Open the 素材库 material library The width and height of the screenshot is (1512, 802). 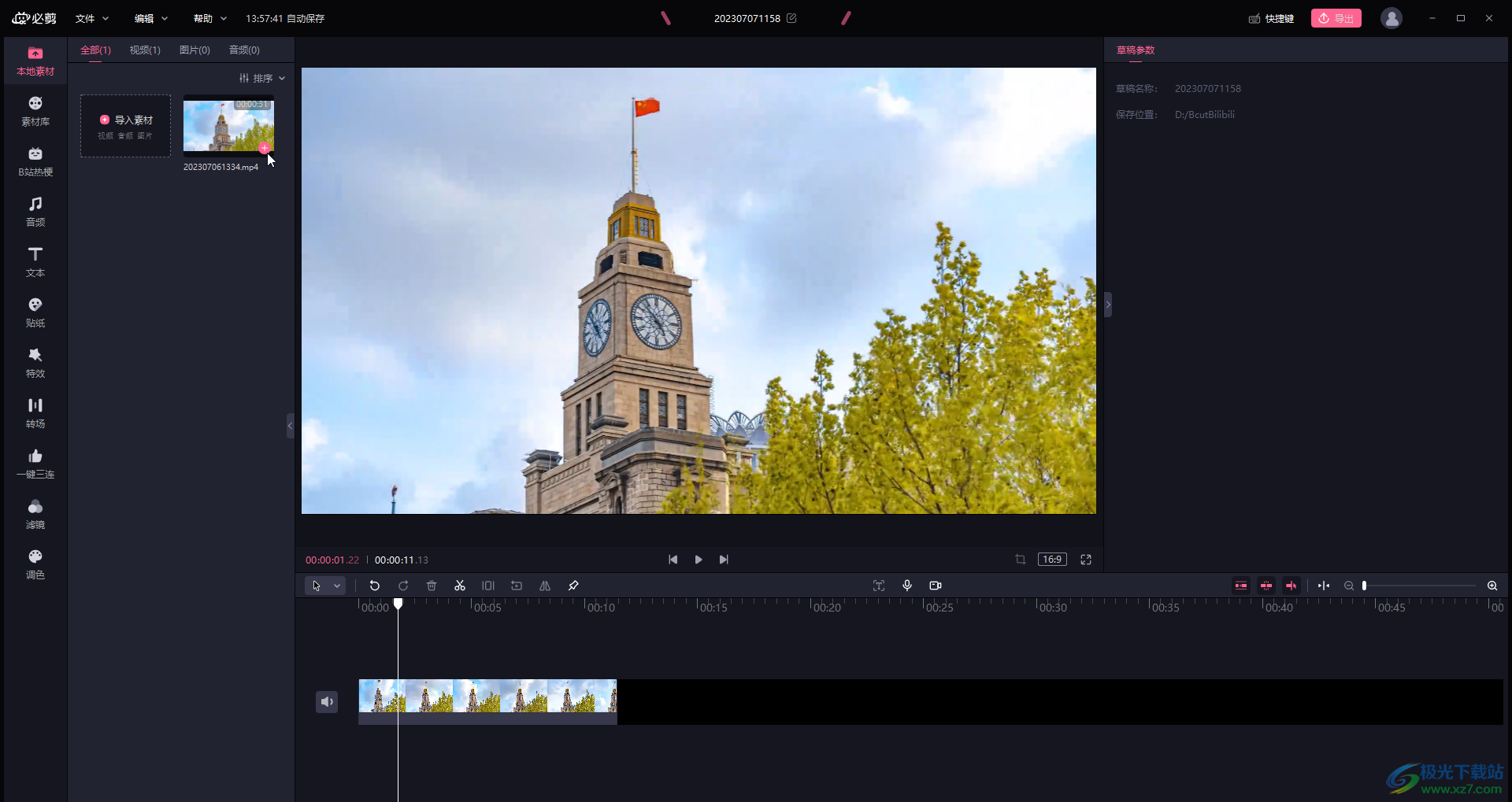click(35, 112)
